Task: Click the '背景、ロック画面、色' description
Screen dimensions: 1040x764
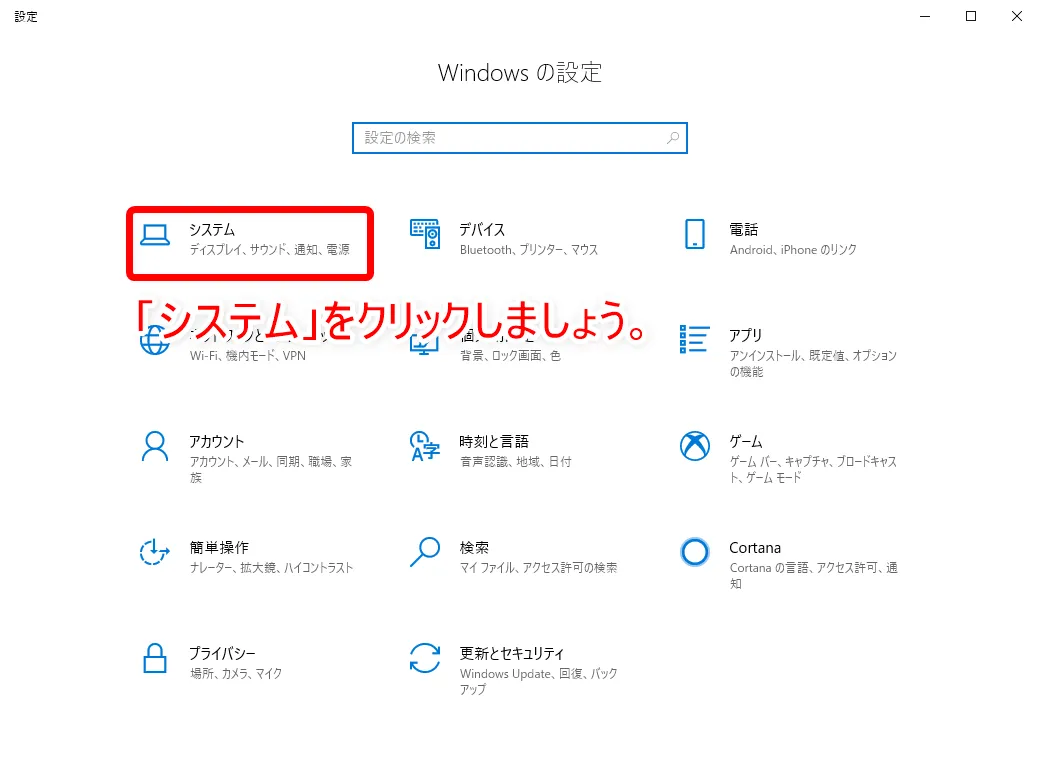Action: [510, 355]
